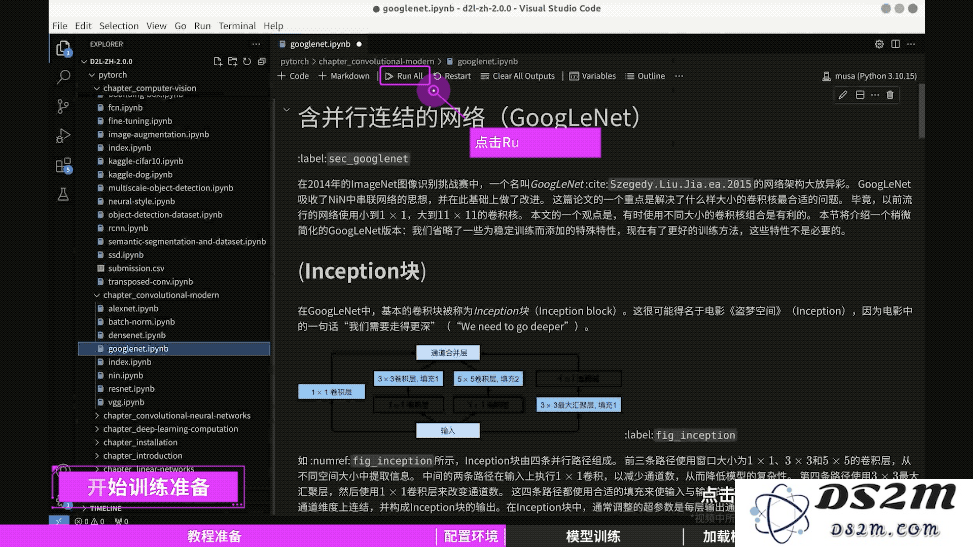The height and width of the screenshot is (547, 973).
Task: Click the Inception block diagram image
Action: 460,391
